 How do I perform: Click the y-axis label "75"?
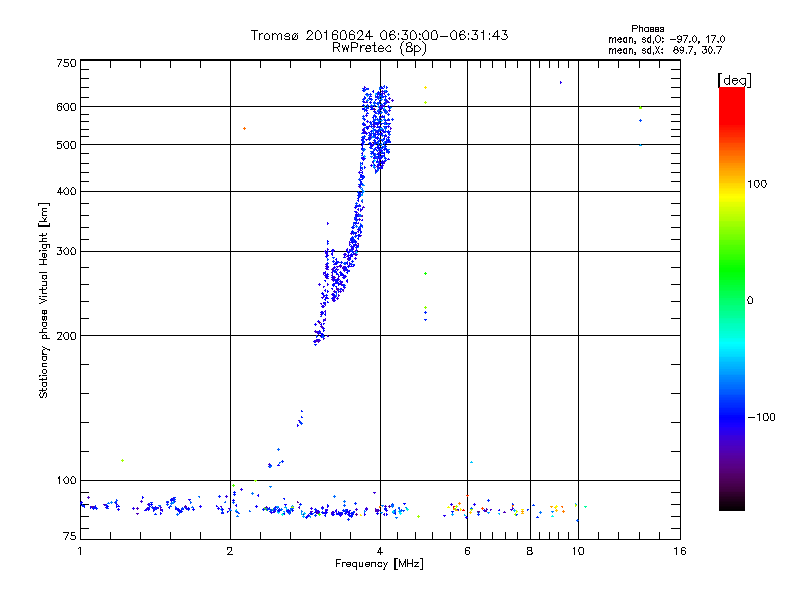tap(70, 536)
